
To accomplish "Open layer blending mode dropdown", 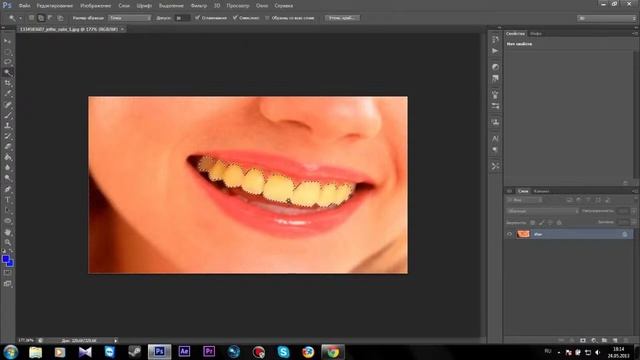I will point(542,211).
